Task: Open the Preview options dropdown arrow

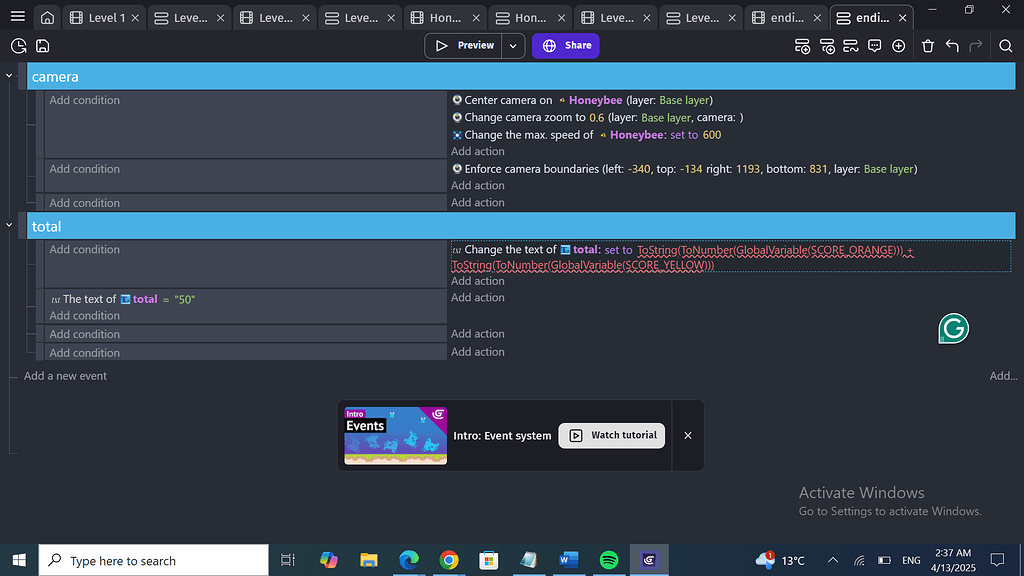Action: (x=512, y=45)
